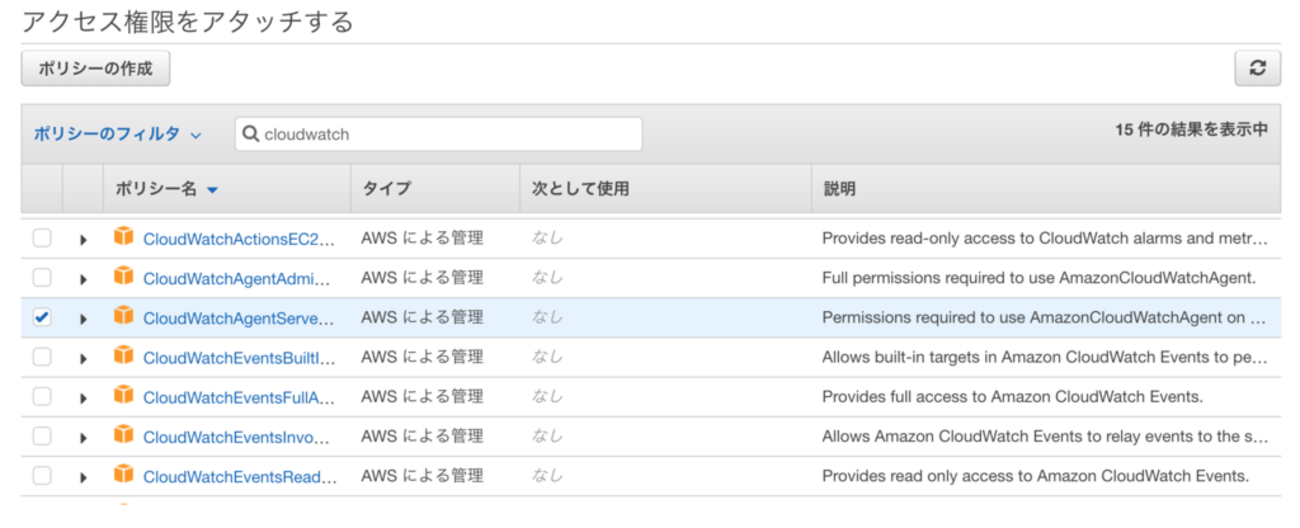Screen dimensions: 1300x528
Task: Click the policy icon beside CloudWatchEventsReadOnly
Action: click(x=124, y=475)
